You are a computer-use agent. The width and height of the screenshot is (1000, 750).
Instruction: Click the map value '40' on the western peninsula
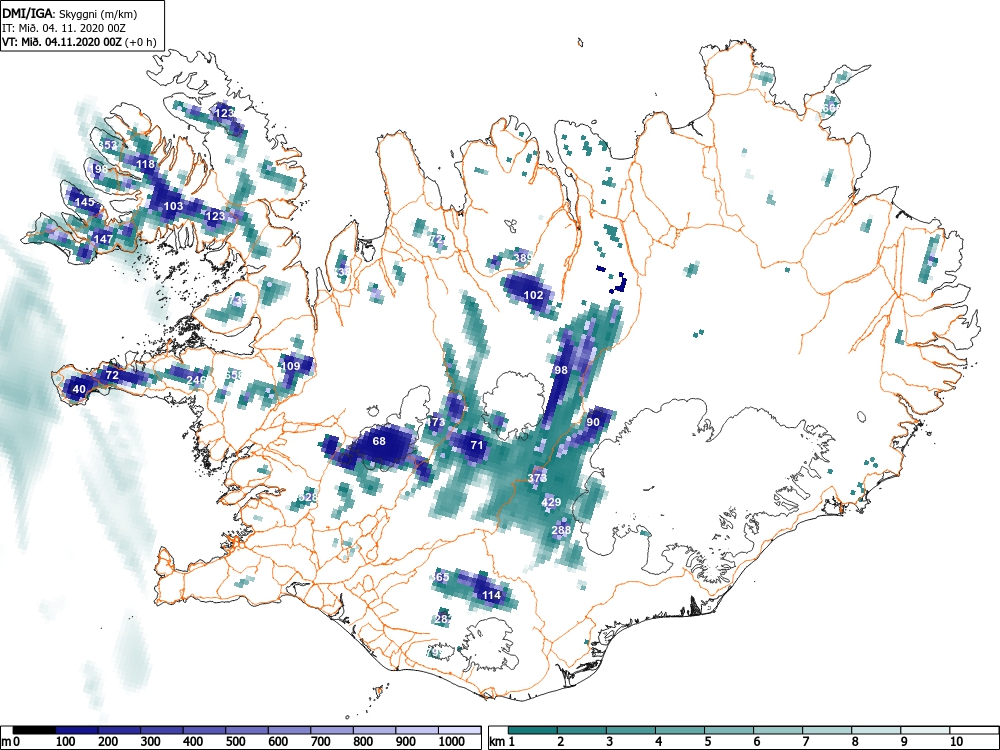coord(79,389)
